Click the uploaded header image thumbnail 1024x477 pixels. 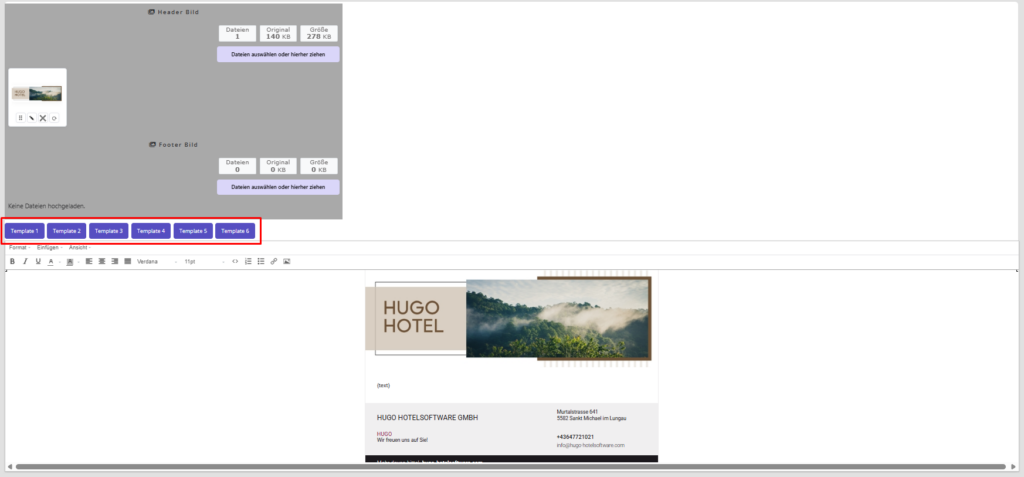coord(37,93)
